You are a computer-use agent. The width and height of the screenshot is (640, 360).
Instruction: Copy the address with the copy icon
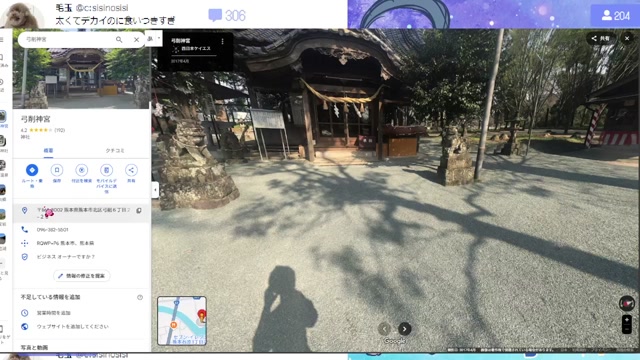click(x=139, y=211)
